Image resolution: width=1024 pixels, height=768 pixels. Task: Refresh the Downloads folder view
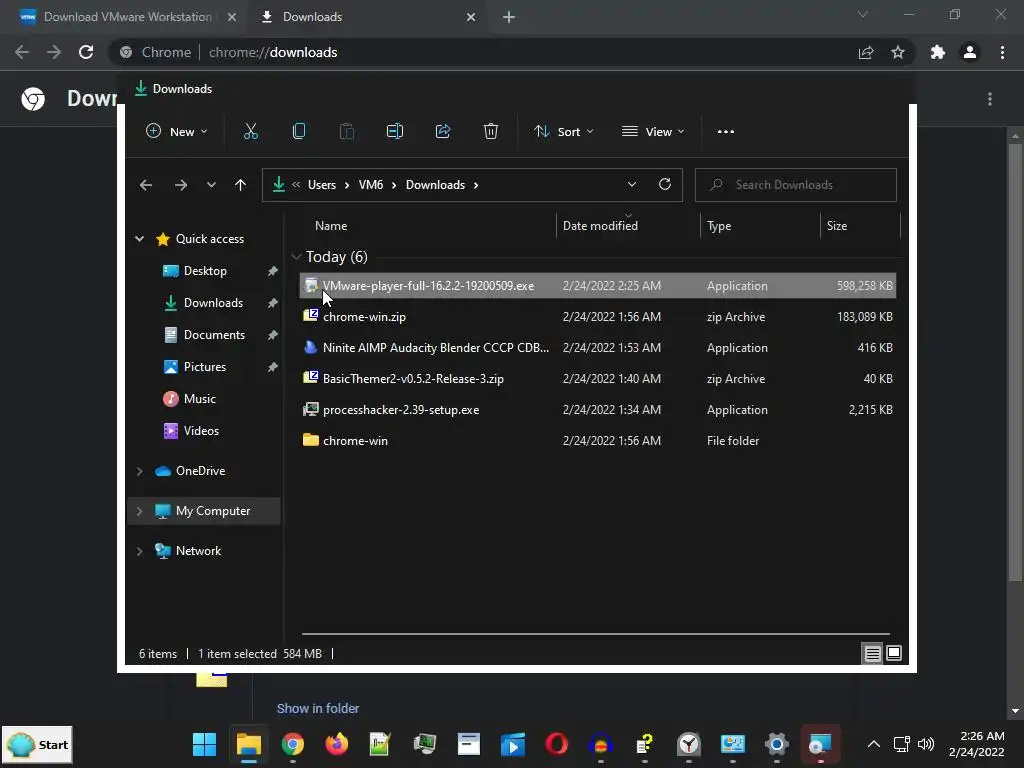665,184
